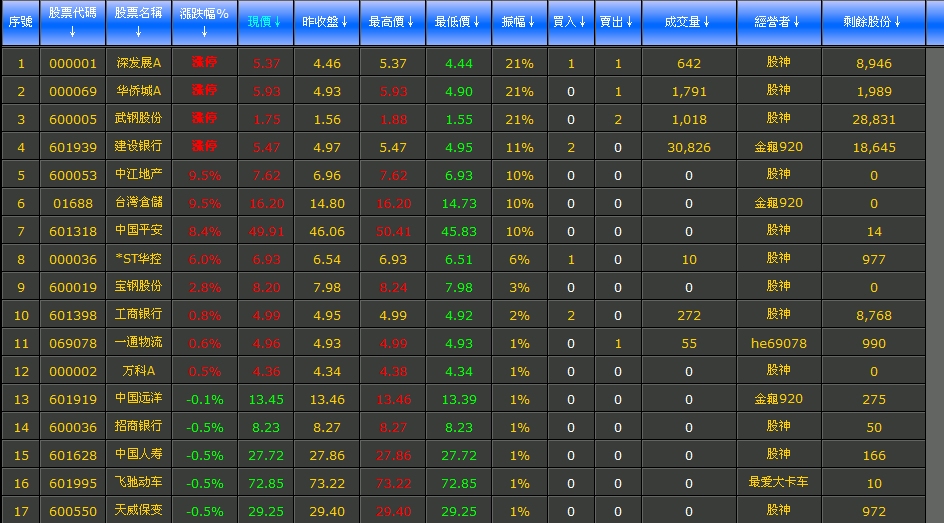Screen dimensions: 944x523
Task: Click volume 30,826 for 建设银行
Action: point(689,147)
